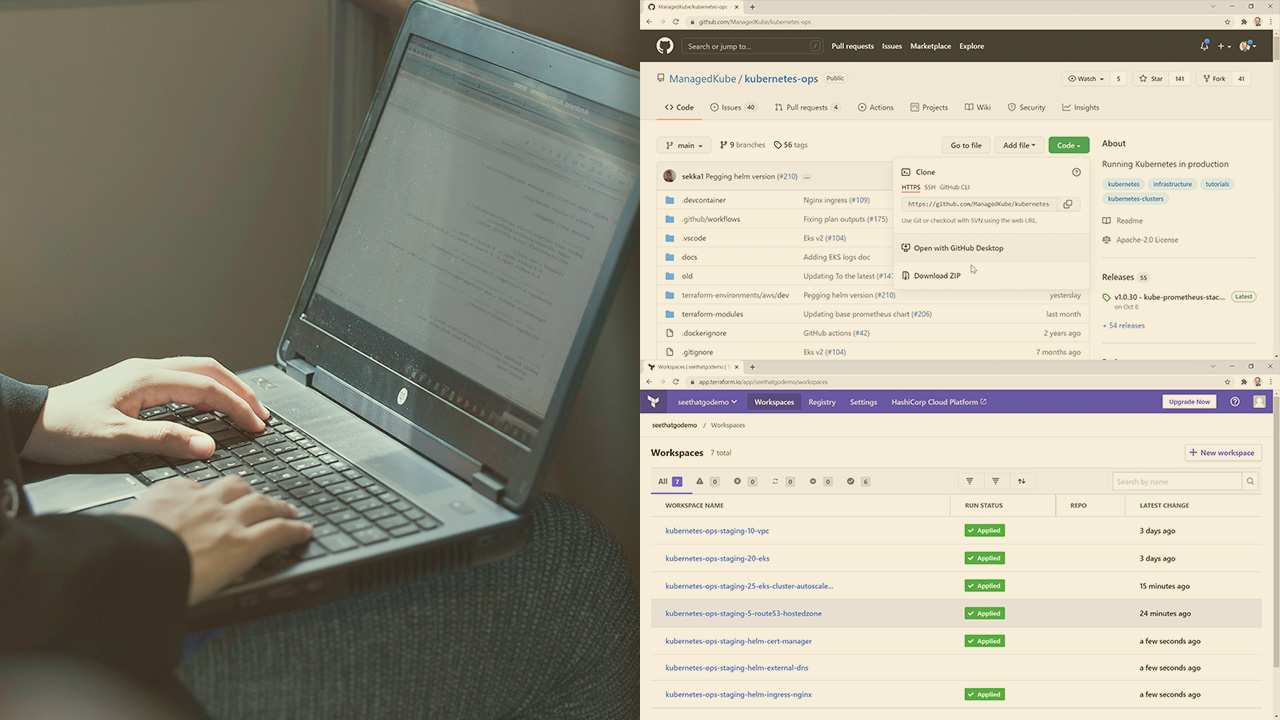
Task: Copy the clone URL to clipboard
Action: coord(1067,204)
